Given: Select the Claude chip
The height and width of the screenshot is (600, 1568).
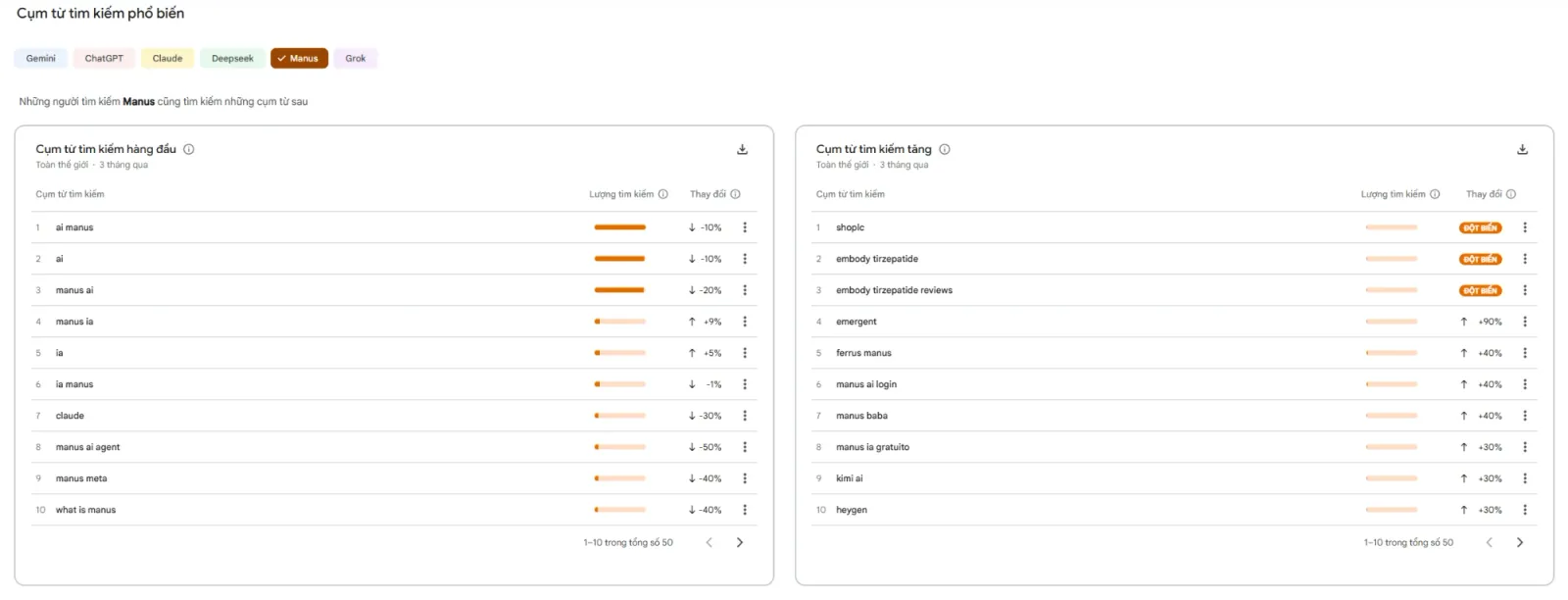Looking at the screenshot, I should (x=168, y=59).
